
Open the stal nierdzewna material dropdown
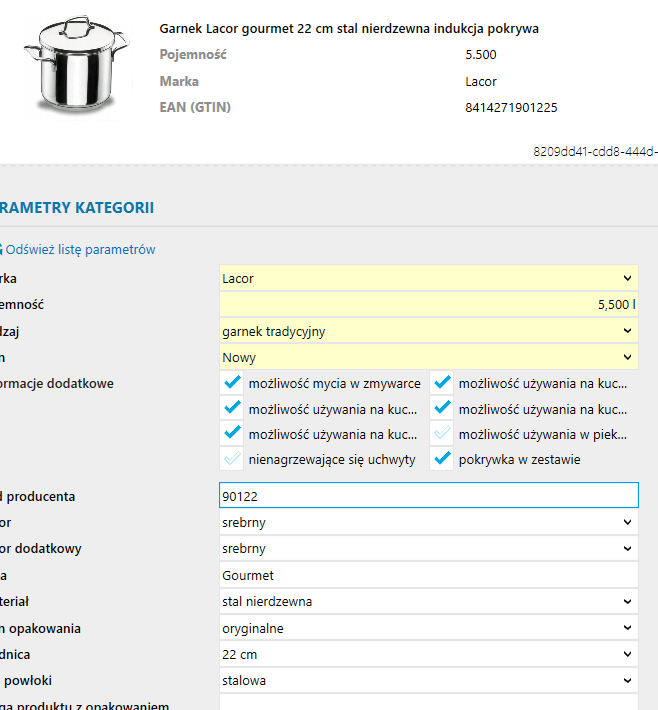[428, 602]
